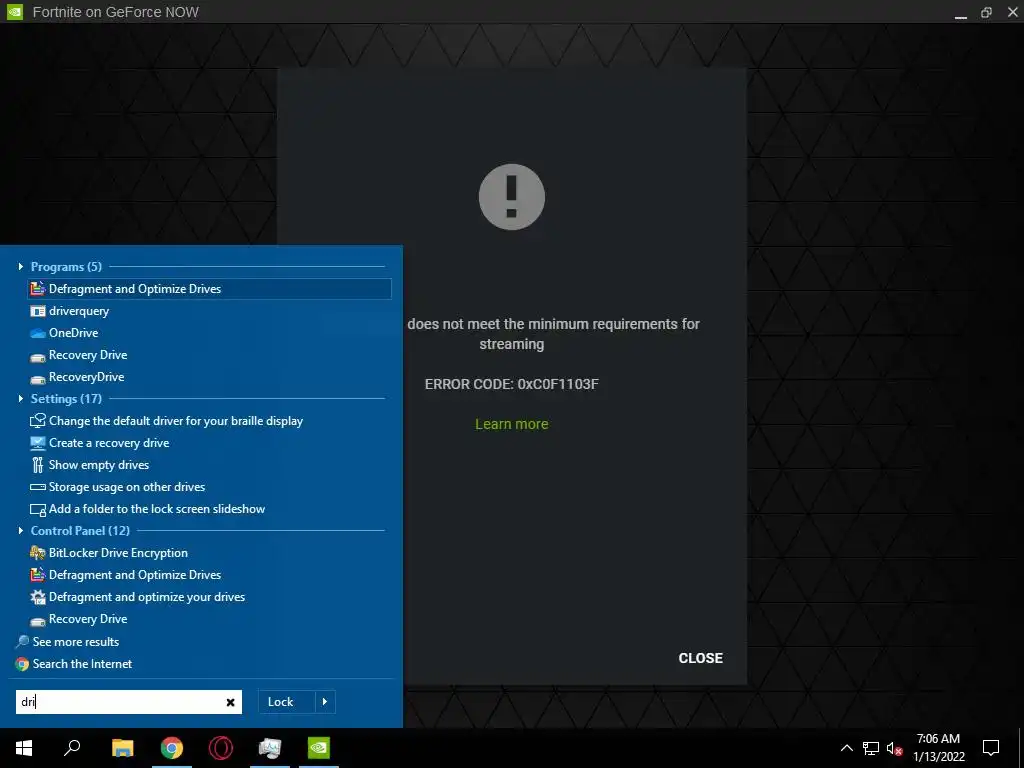Open Defragment and Optimize Drives under Programs
The height and width of the screenshot is (768, 1024).
pos(210,289)
